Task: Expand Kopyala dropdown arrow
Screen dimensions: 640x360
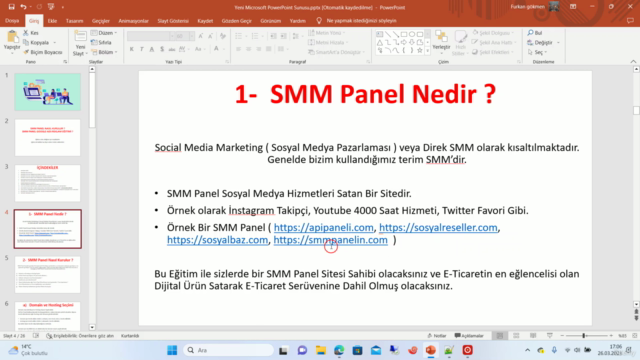Action: point(54,42)
